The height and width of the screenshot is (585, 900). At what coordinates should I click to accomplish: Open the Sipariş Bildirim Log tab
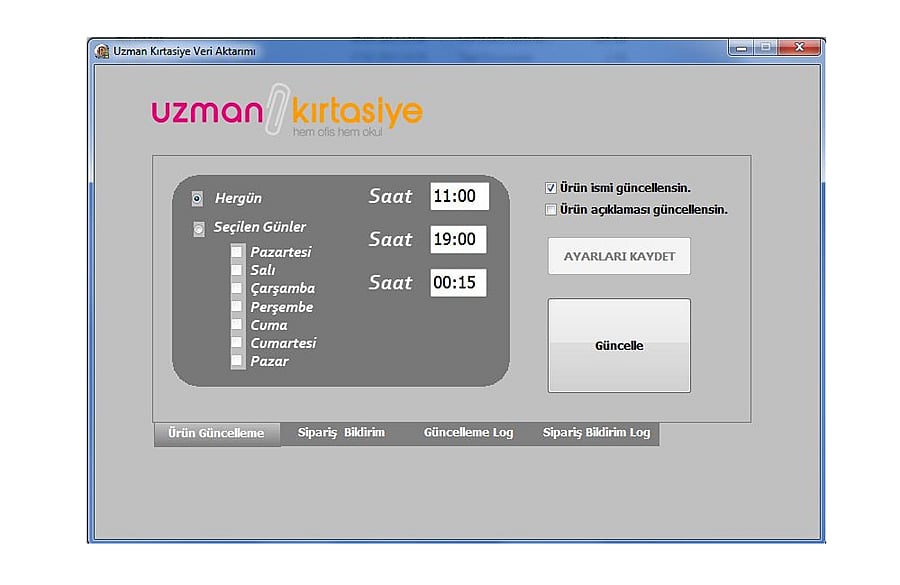pyautogui.click(x=596, y=433)
